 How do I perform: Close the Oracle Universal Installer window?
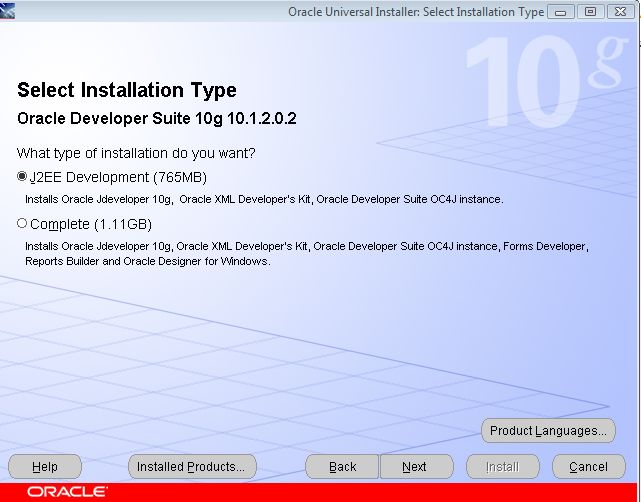click(619, 12)
